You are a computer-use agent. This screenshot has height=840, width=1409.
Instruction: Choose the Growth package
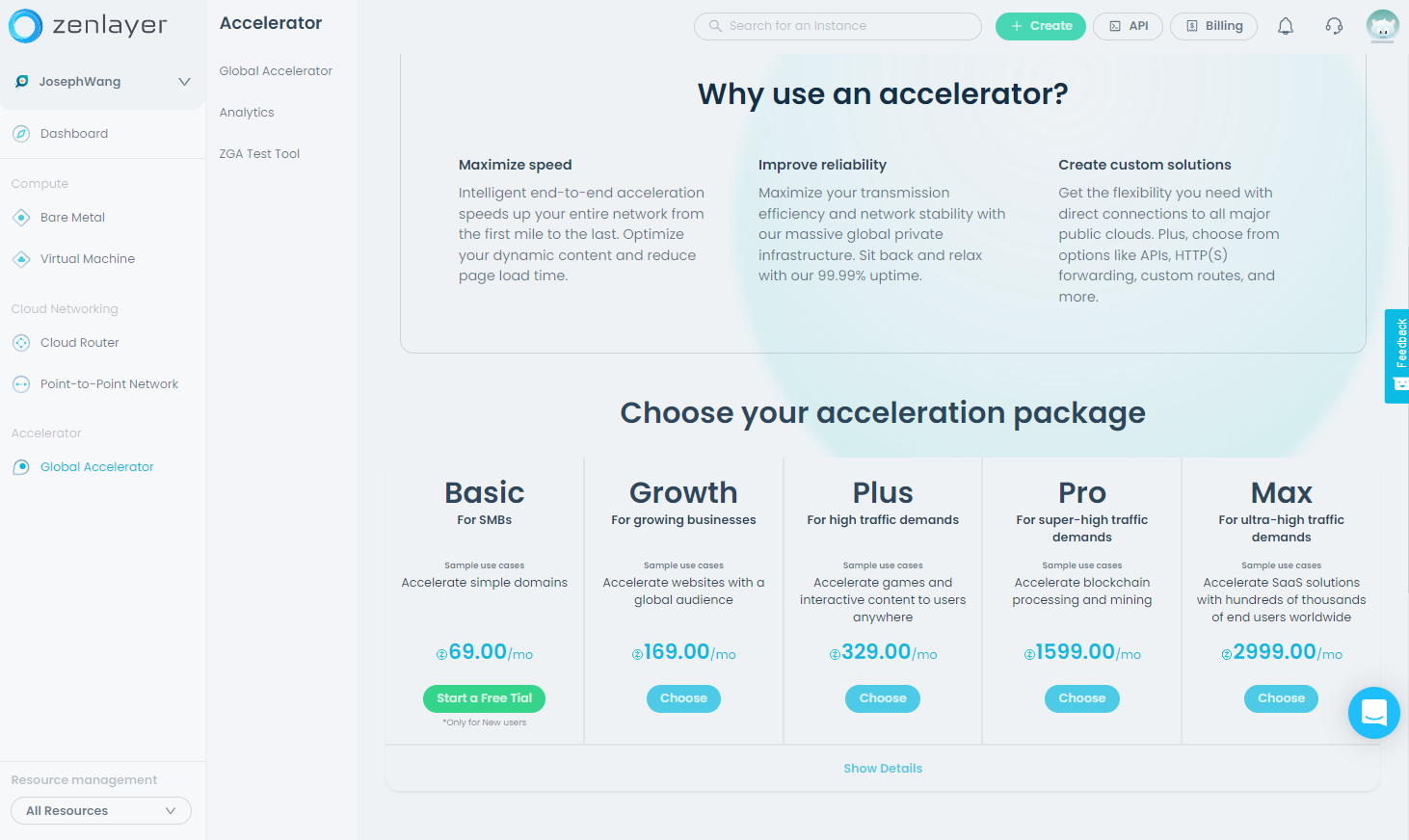[683, 698]
